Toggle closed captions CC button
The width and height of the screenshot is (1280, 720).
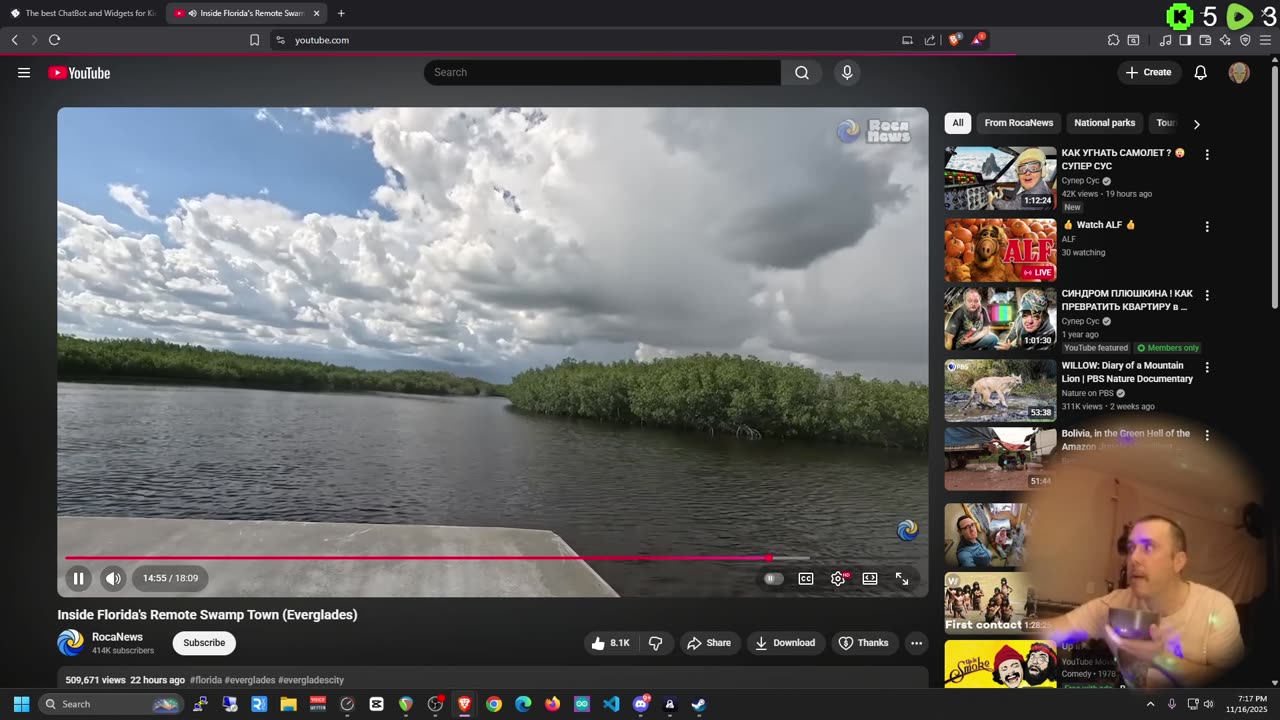coord(806,578)
